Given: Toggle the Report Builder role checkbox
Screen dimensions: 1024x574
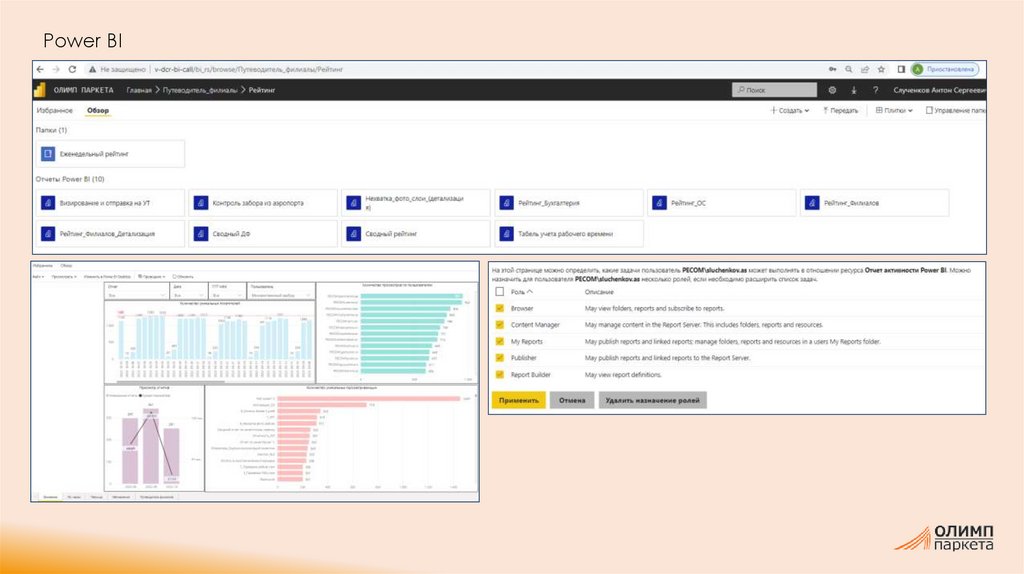Looking at the screenshot, I should pos(499,374).
